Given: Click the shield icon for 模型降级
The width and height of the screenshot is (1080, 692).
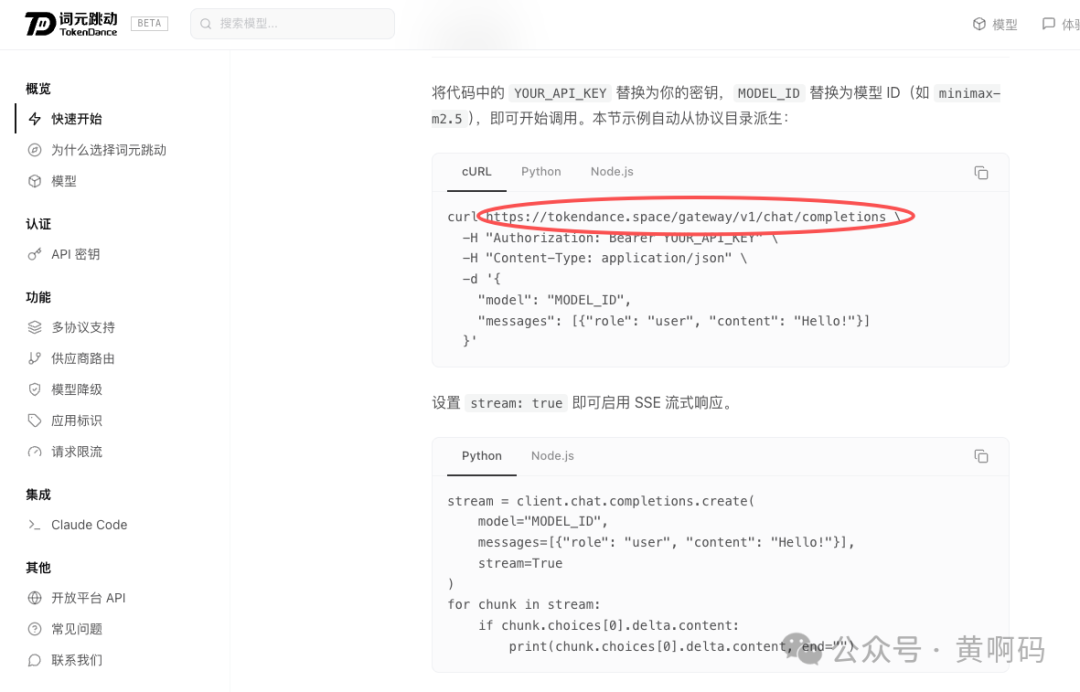Looking at the screenshot, I should 34,390.
